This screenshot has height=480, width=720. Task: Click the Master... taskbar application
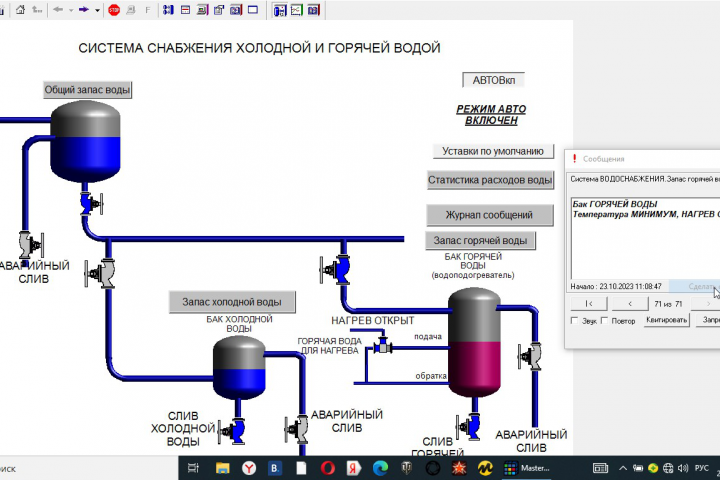tap(527, 468)
